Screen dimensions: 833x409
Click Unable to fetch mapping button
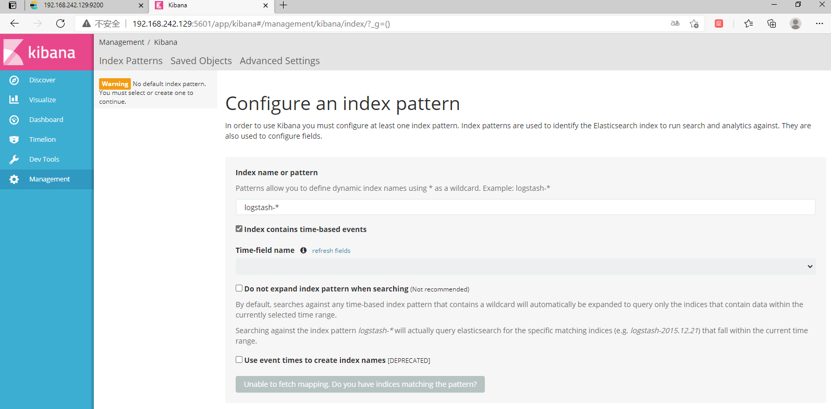360,384
